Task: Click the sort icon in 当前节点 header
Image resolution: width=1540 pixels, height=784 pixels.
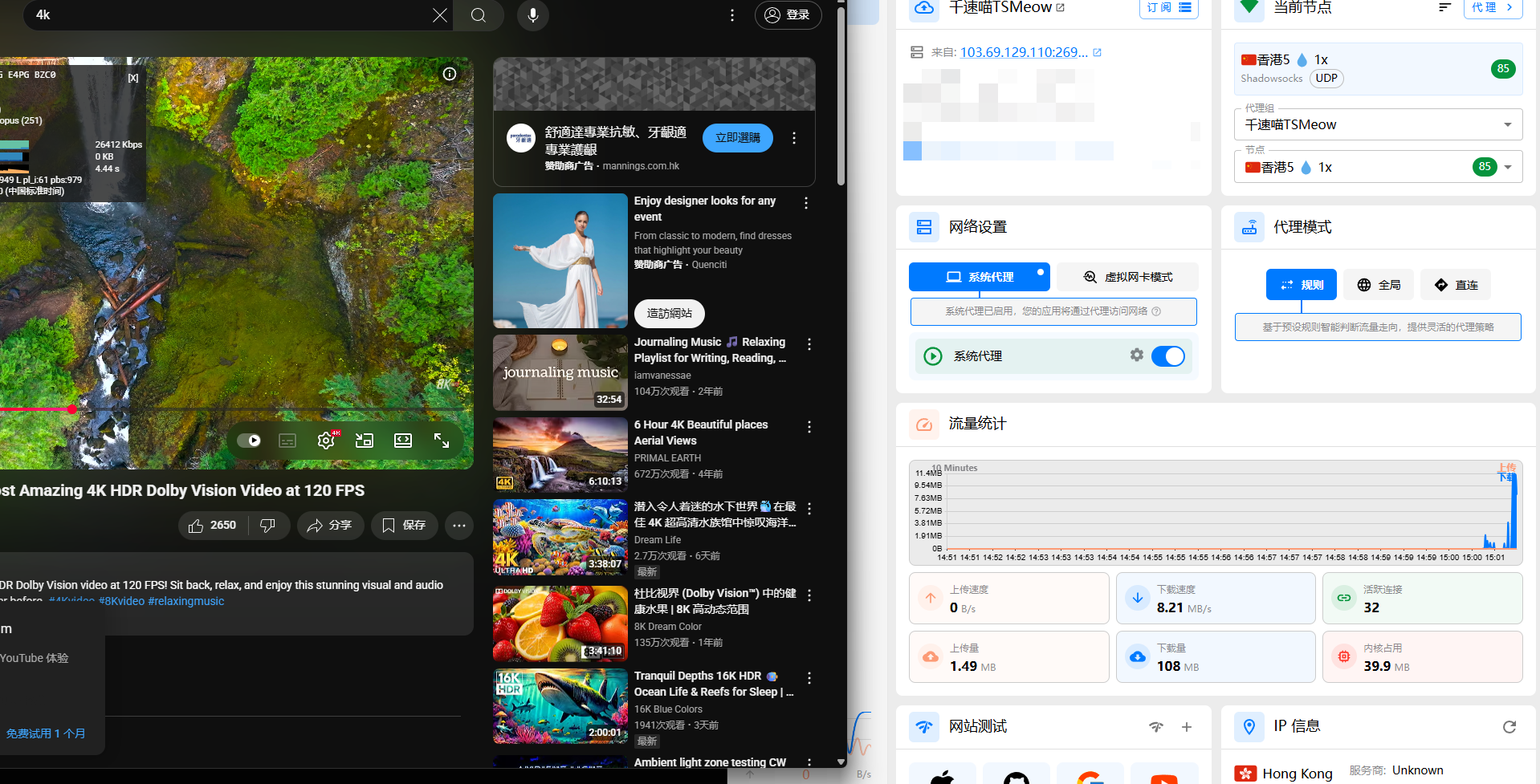Action: point(1445,7)
